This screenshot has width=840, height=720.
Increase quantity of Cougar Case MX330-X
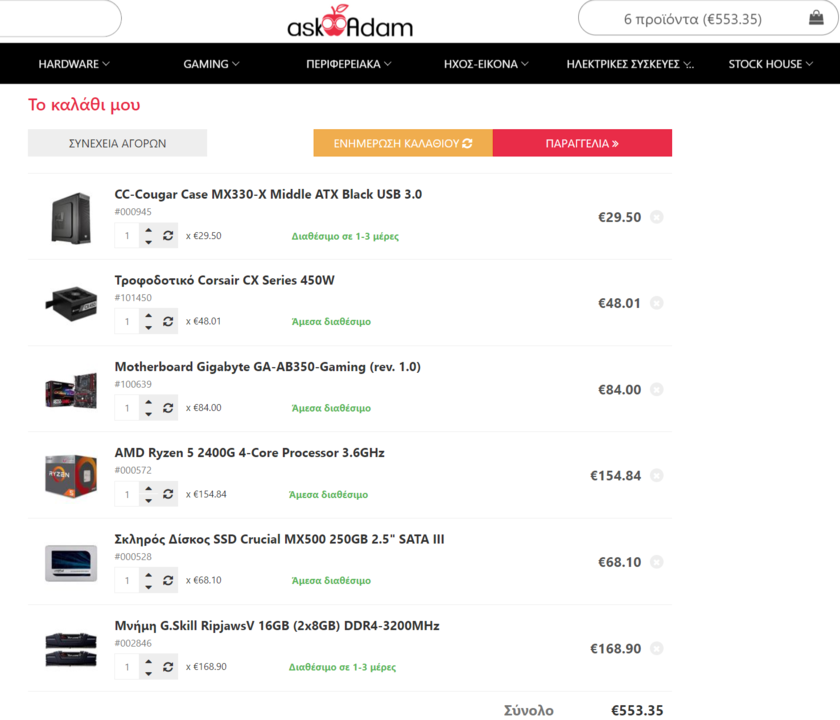pyautogui.click(x=148, y=230)
